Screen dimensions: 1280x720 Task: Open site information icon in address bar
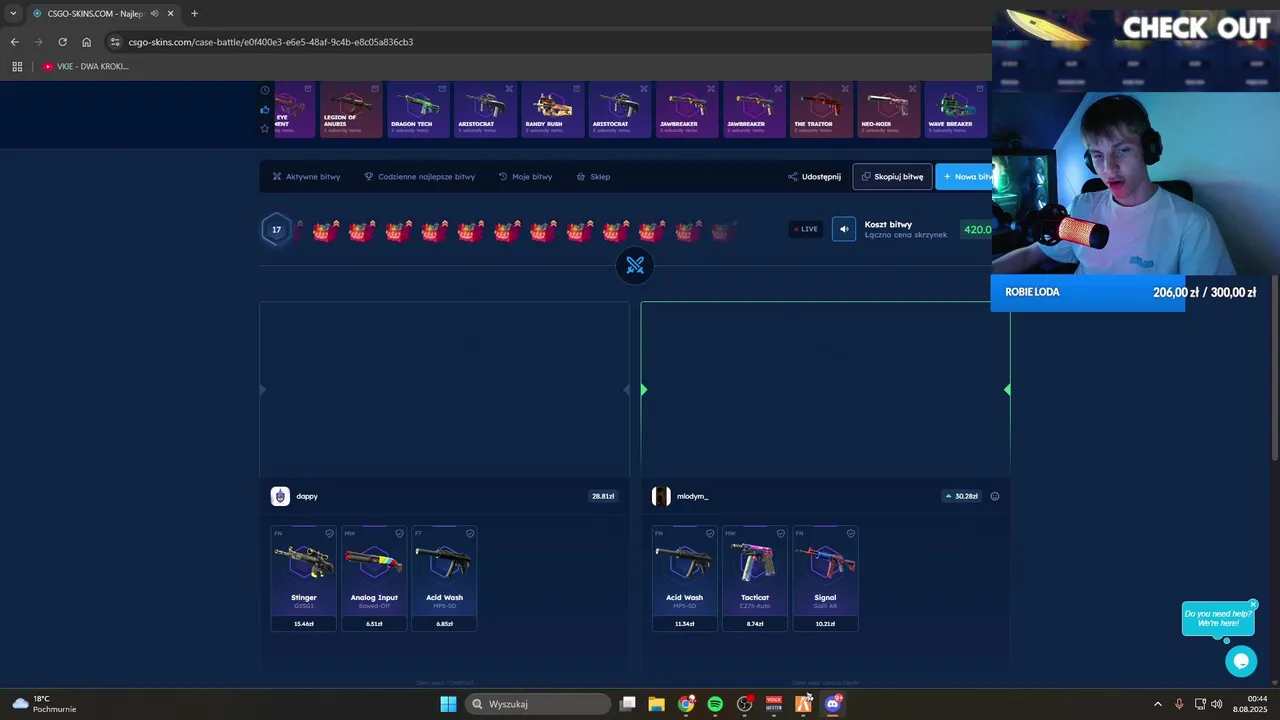[x=115, y=42]
